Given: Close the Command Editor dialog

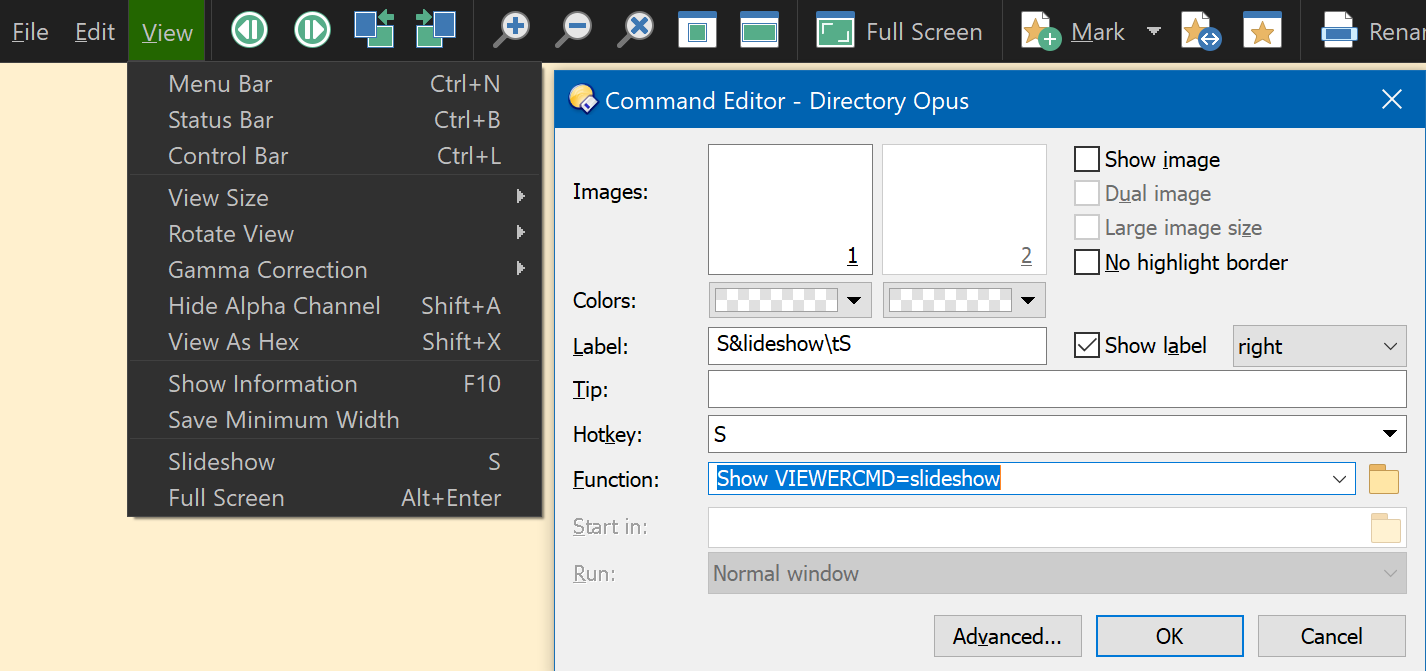Looking at the screenshot, I should 1391,99.
